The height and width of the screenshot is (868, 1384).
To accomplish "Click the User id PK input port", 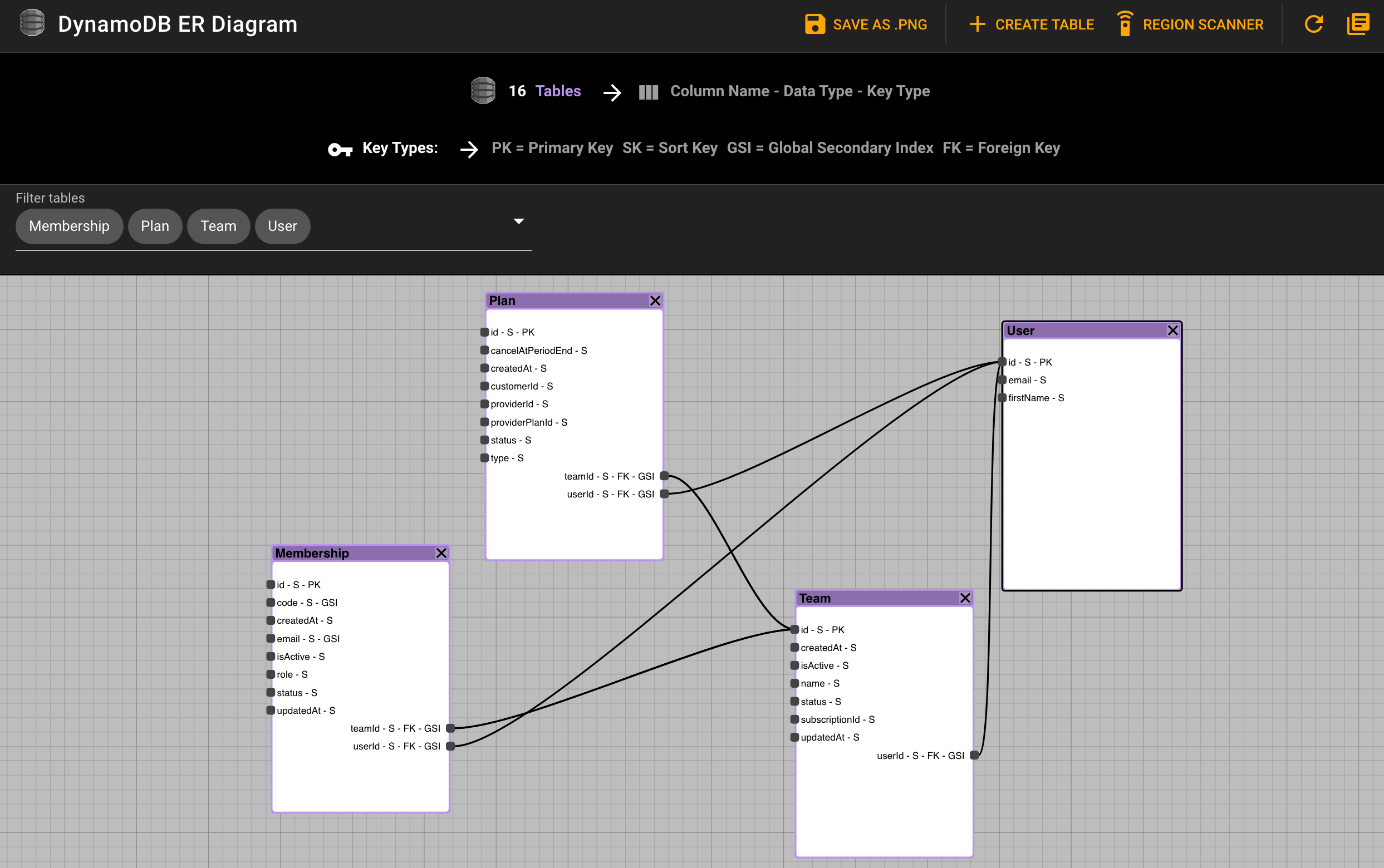I will click(x=1002, y=362).
